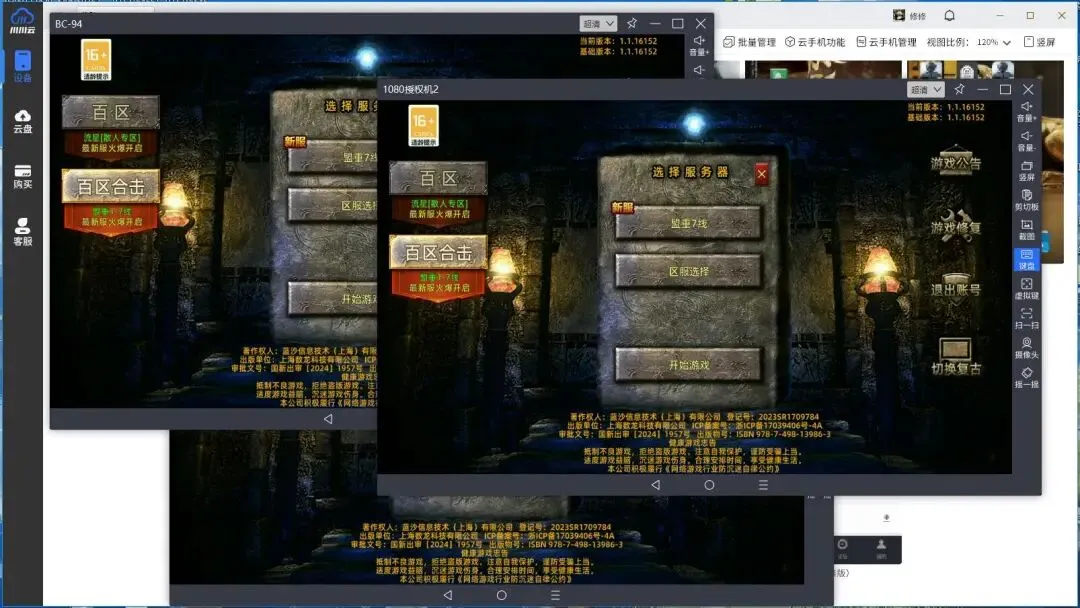Click 切换复古 switch retro in 1080授权机2 game
1080x608 pixels.
956,358
